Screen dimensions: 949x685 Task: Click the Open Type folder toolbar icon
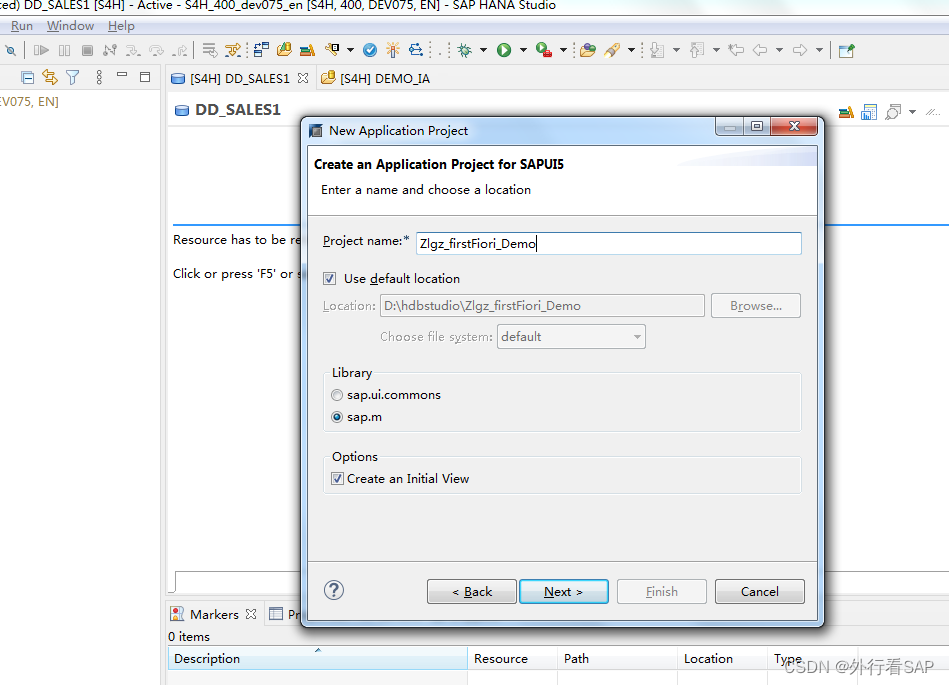[587, 50]
